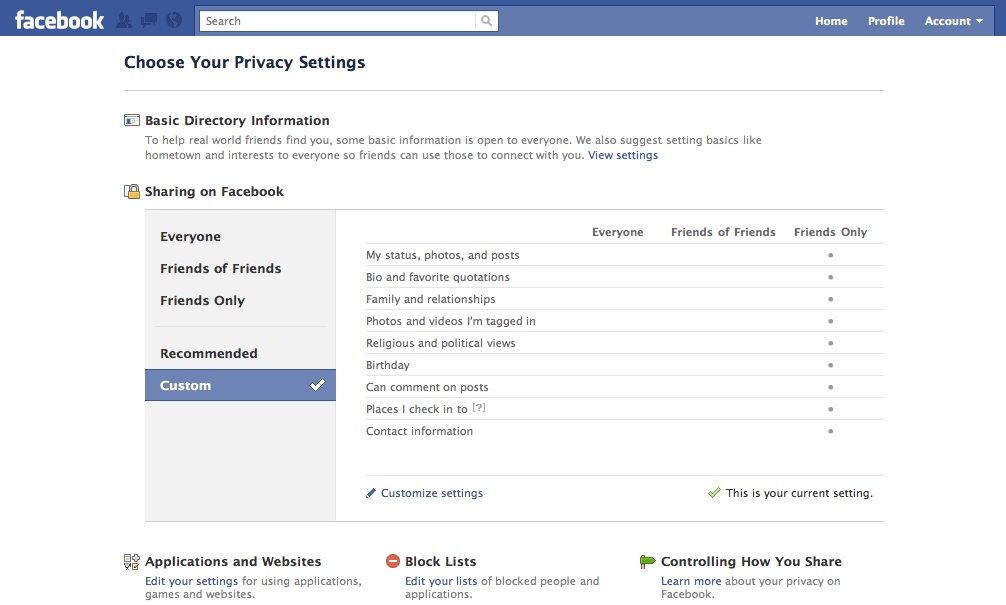This screenshot has width=1006, height=605.
Task: Click the dot for Contact information
Action: pos(830,431)
